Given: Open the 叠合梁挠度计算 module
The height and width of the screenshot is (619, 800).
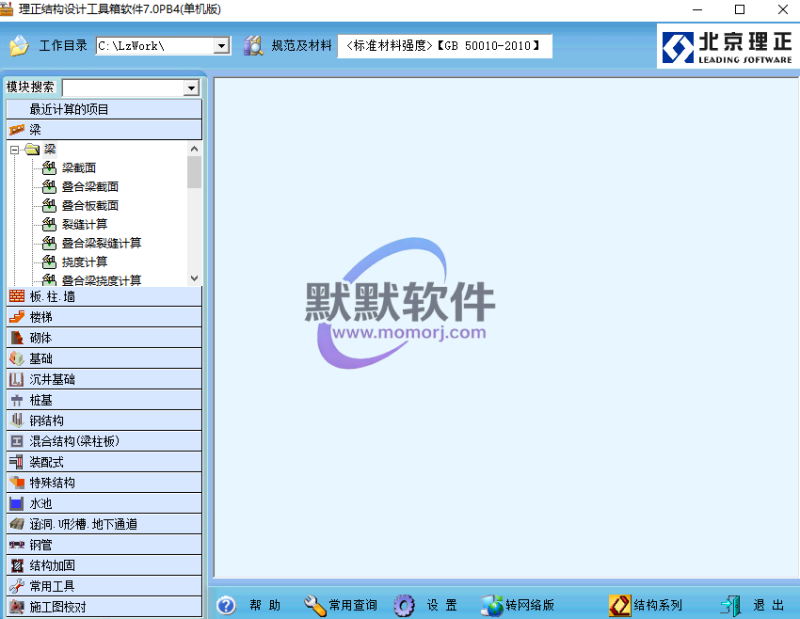Looking at the screenshot, I should 101,280.
